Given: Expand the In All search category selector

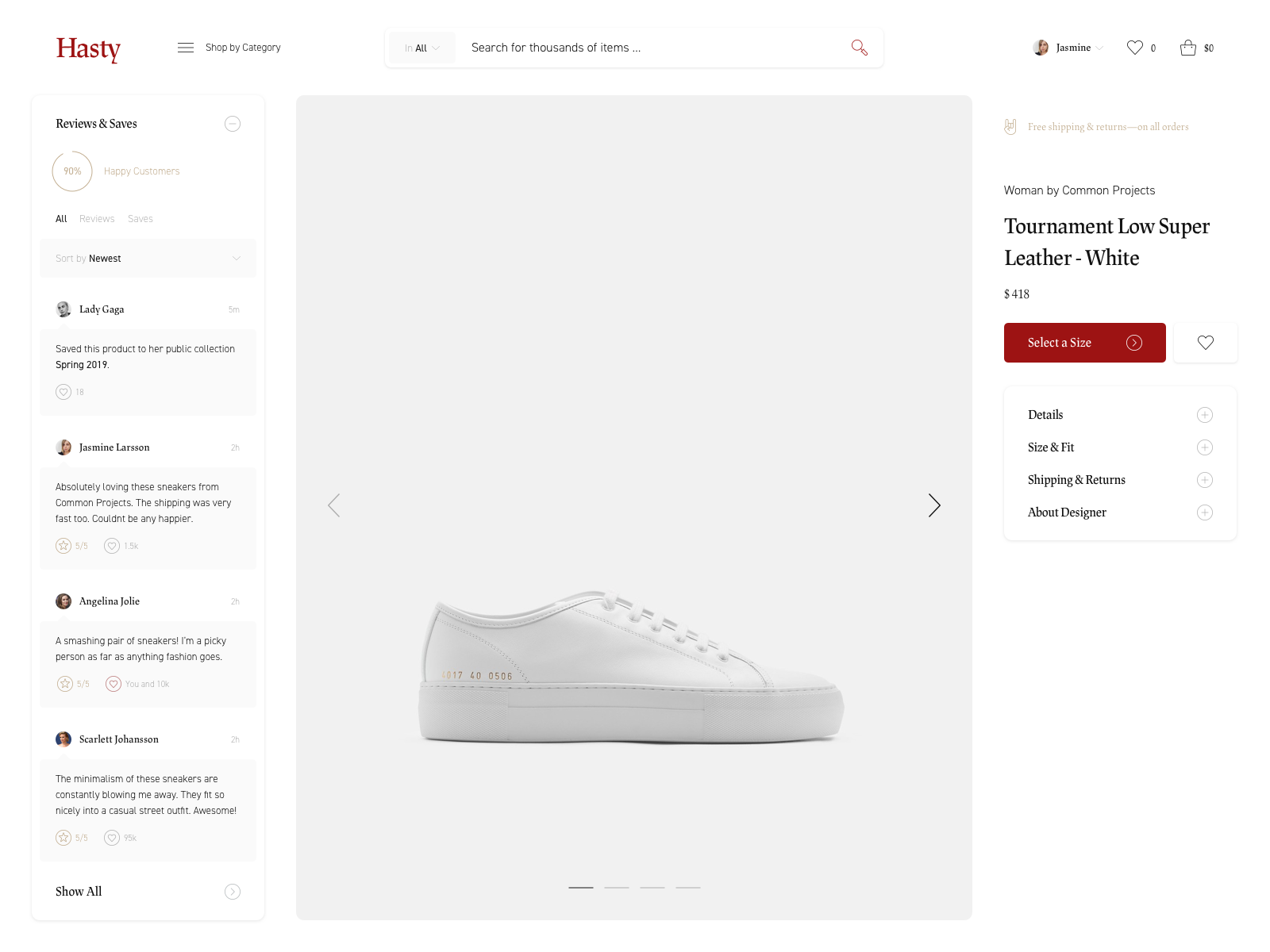Looking at the screenshot, I should (x=421, y=48).
